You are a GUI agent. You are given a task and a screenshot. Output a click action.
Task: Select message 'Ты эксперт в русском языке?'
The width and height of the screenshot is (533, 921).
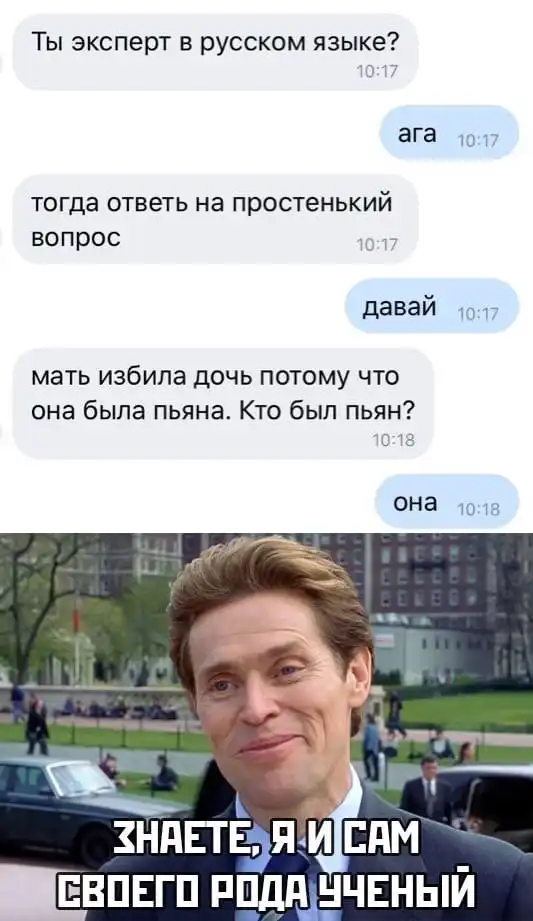(x=215, y=53)
